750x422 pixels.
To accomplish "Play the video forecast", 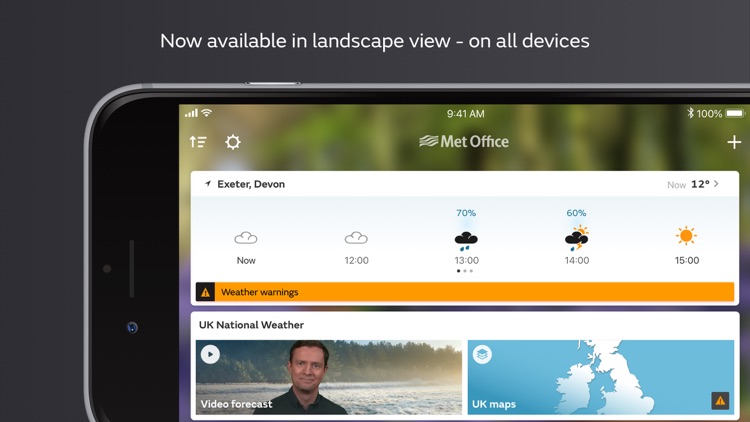I will (x=210, y=355).
